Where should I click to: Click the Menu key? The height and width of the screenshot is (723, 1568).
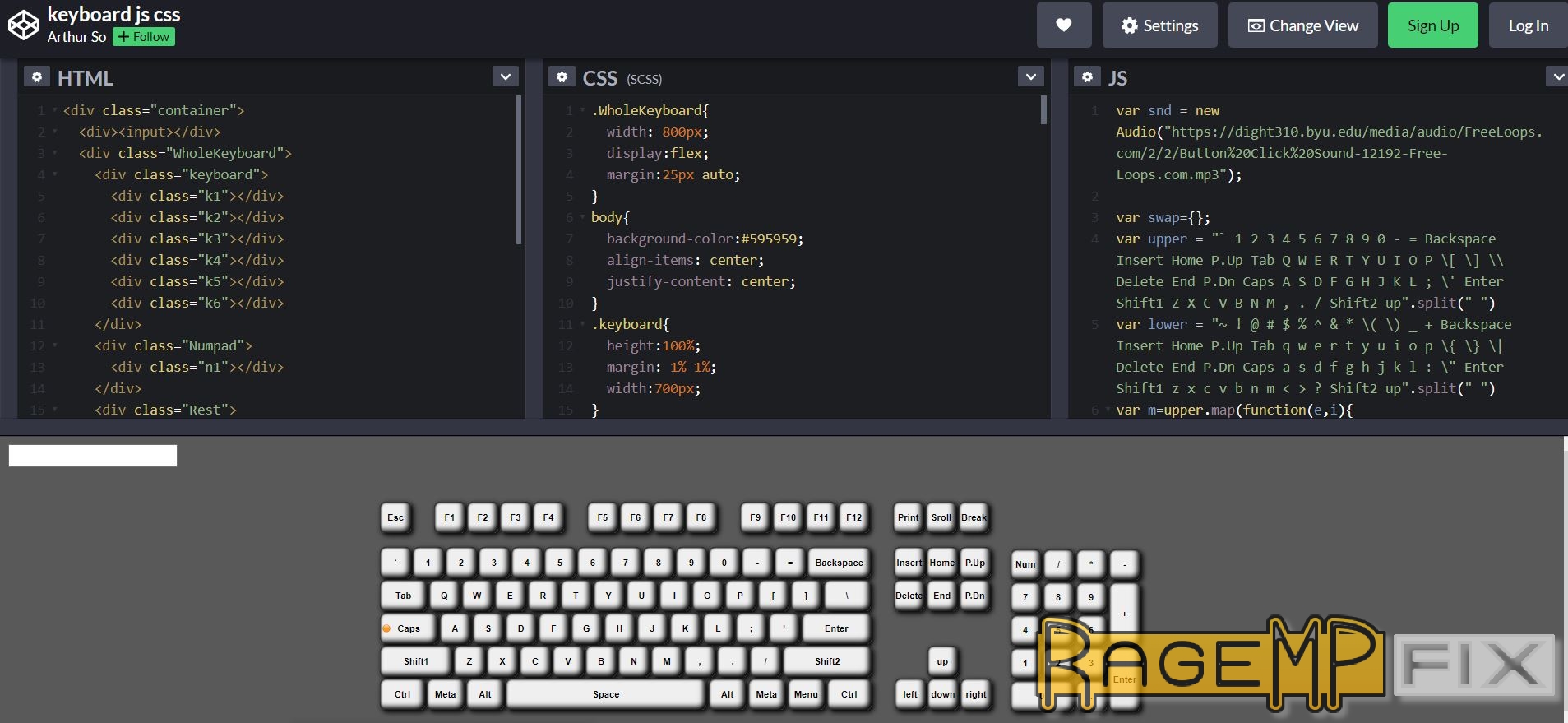(806, 694)
